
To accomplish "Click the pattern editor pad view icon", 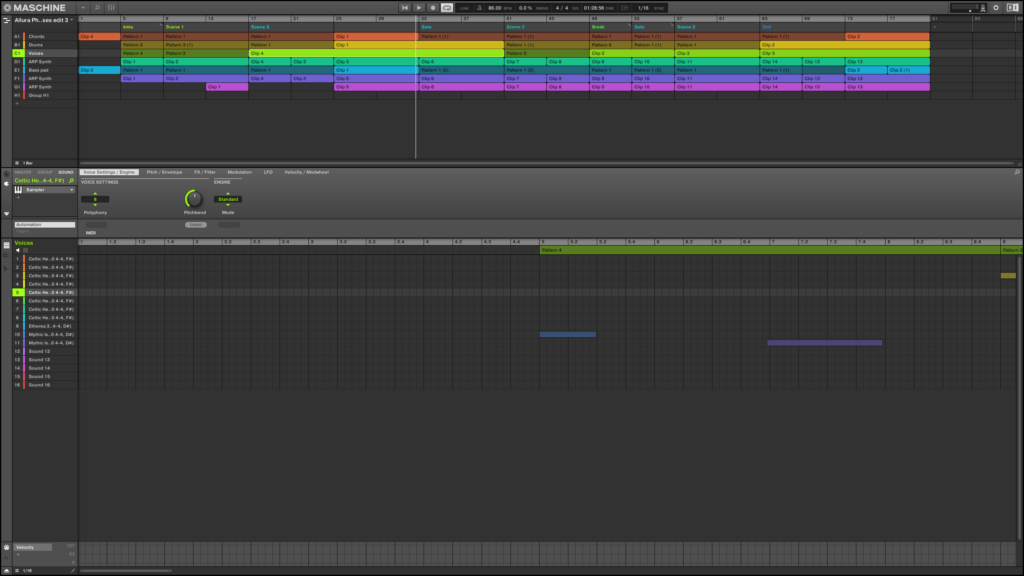I will click(x=7, y=245).
